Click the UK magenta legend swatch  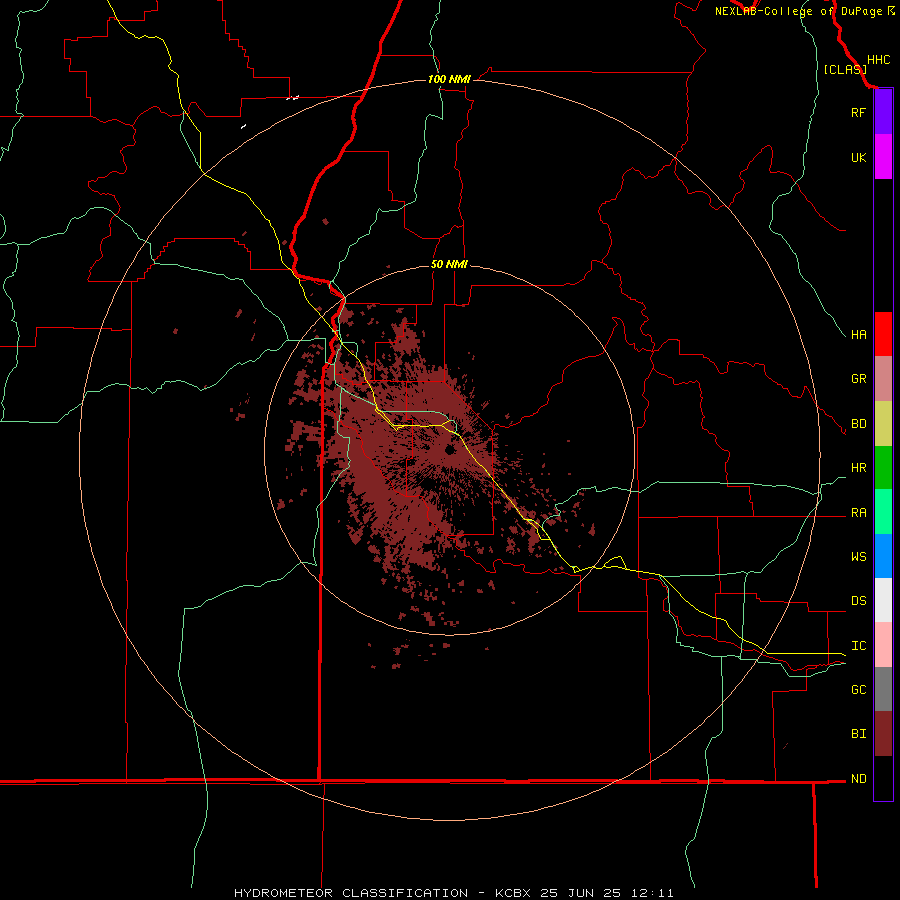(x=883, y=157)
